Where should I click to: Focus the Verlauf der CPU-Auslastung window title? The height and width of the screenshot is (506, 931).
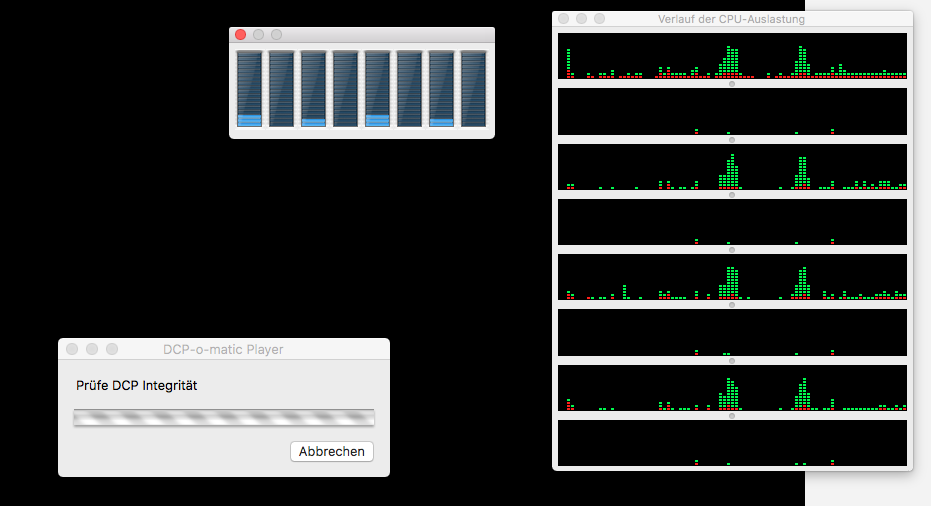(731, 18)
